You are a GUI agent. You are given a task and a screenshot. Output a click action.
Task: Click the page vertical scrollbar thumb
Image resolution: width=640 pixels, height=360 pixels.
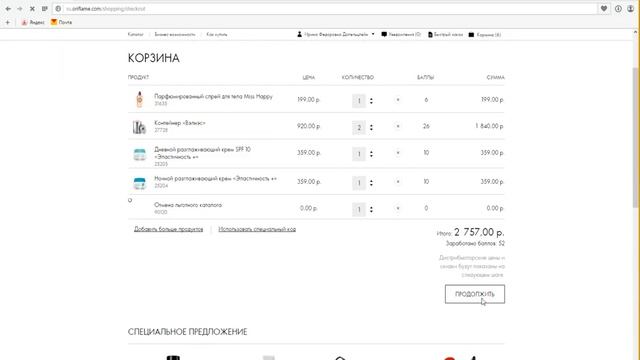click(636, 137)
